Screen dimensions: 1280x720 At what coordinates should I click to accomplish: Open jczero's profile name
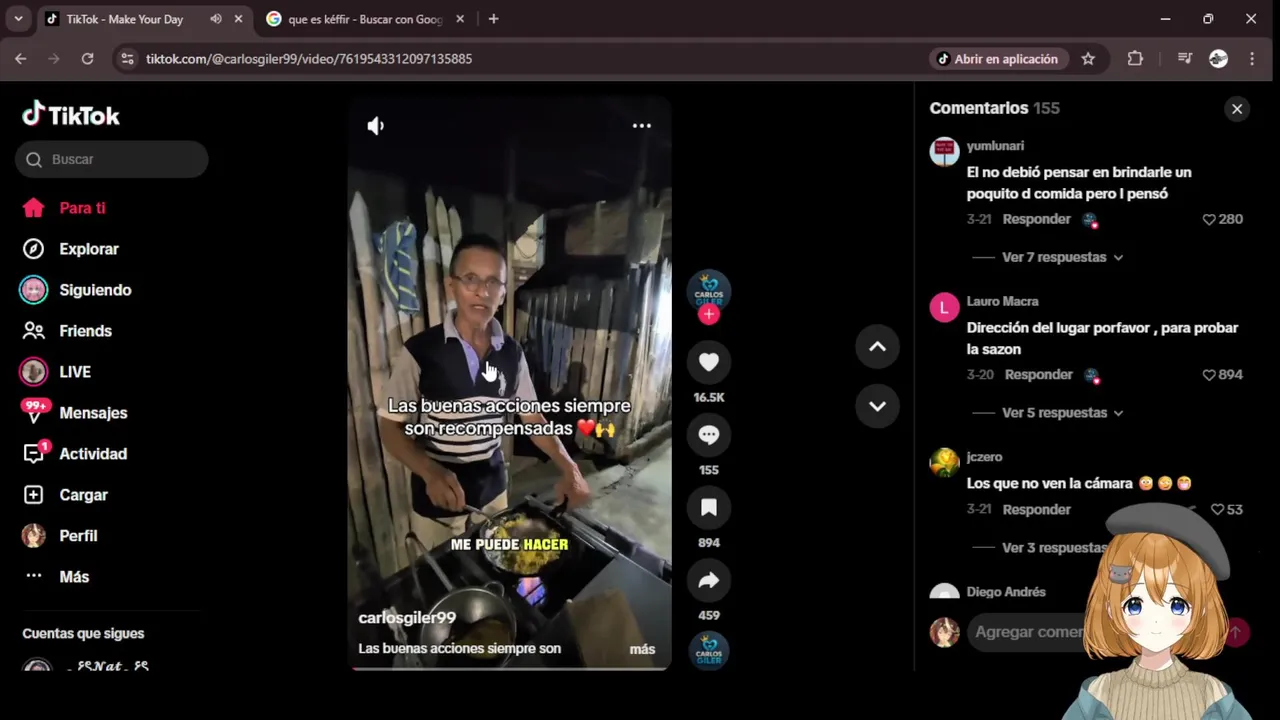984,457
